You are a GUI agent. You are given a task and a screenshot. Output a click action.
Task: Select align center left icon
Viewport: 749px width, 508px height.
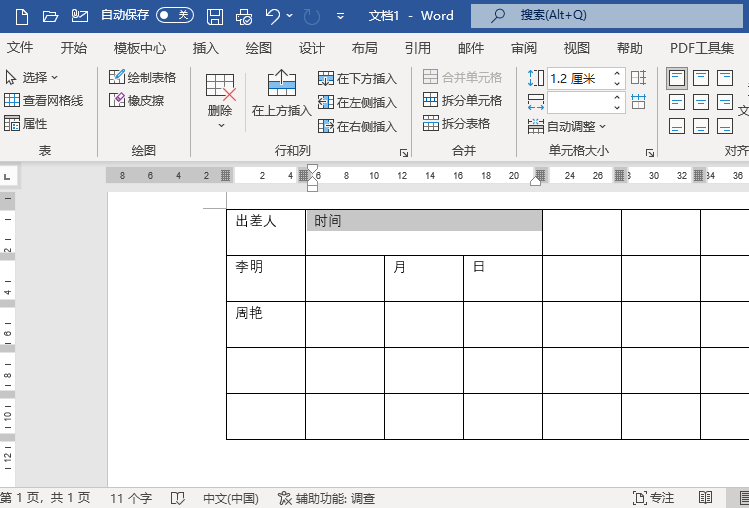point(677,102)
